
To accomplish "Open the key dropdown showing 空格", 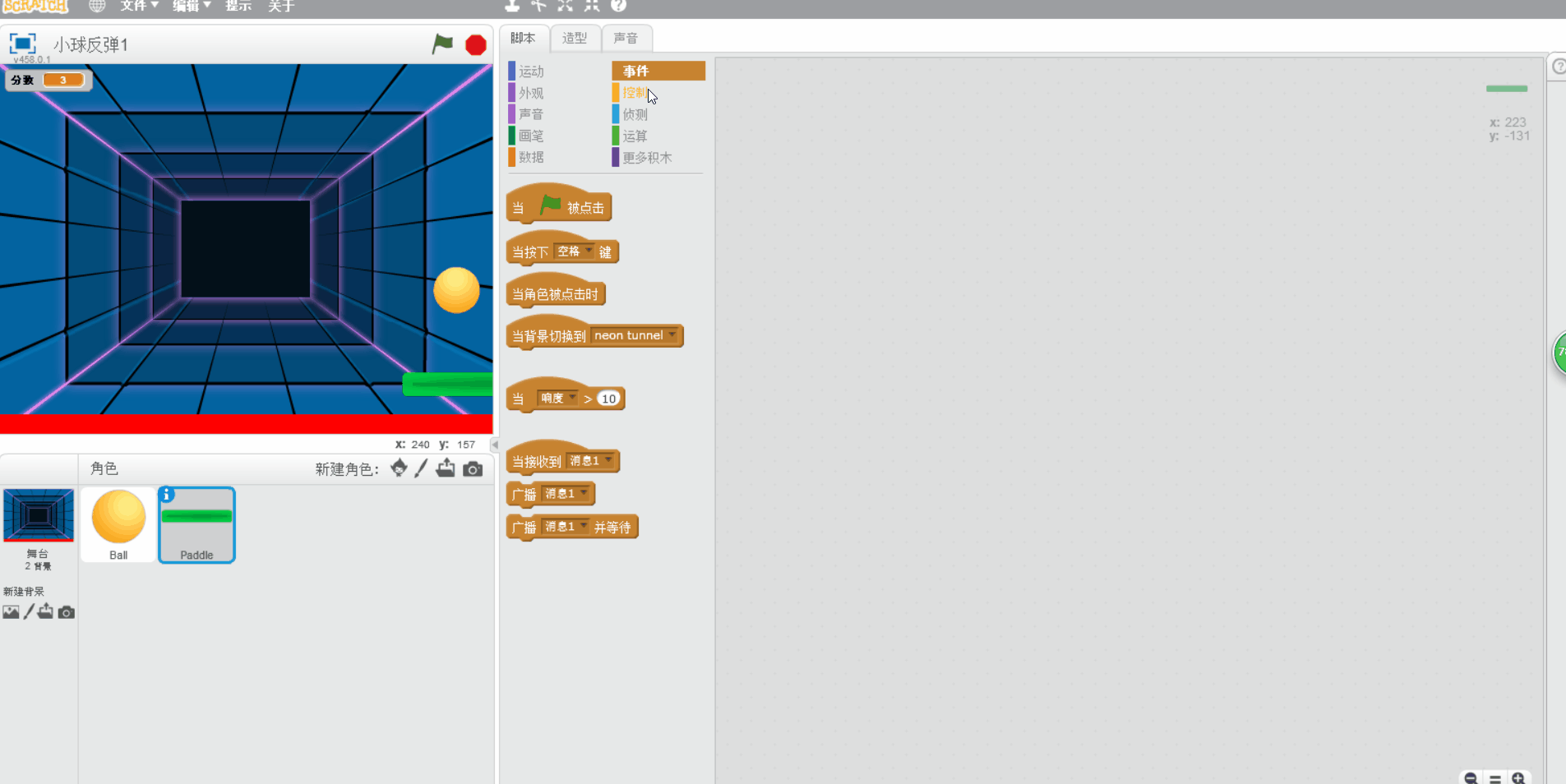I will click(x=574, y=251).
